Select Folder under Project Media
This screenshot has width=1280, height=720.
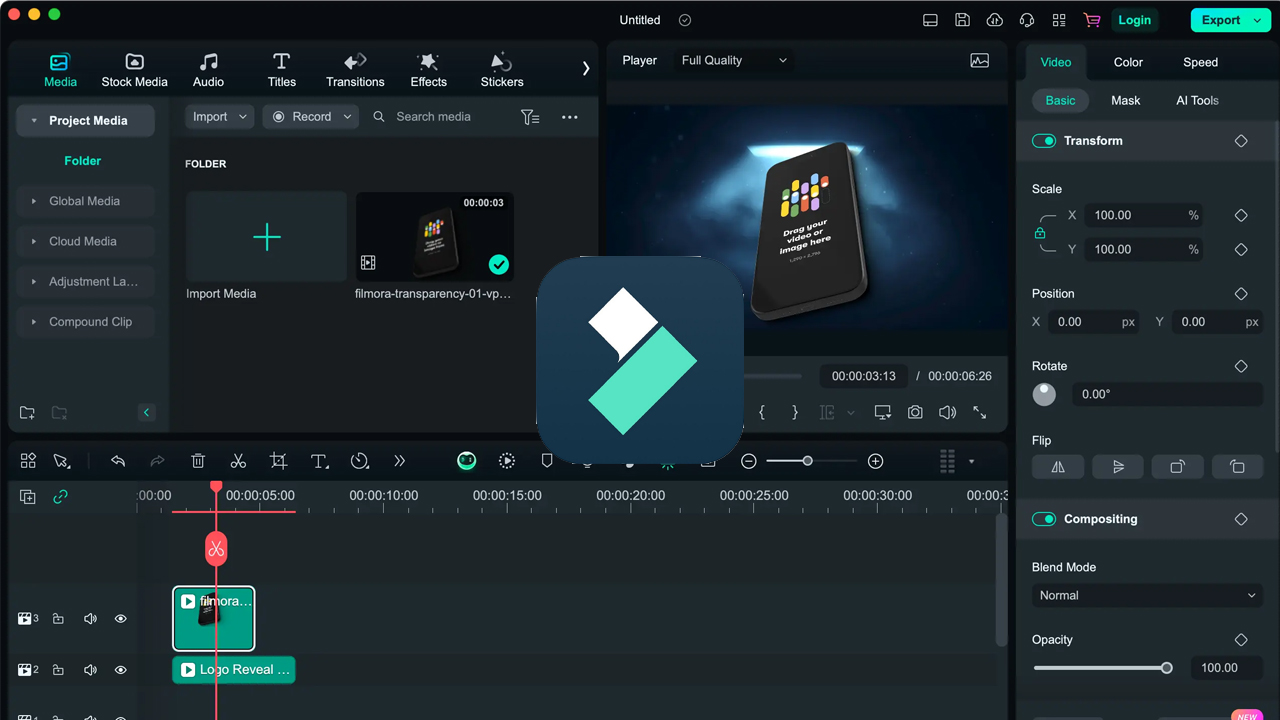click(x=83, y=161)
